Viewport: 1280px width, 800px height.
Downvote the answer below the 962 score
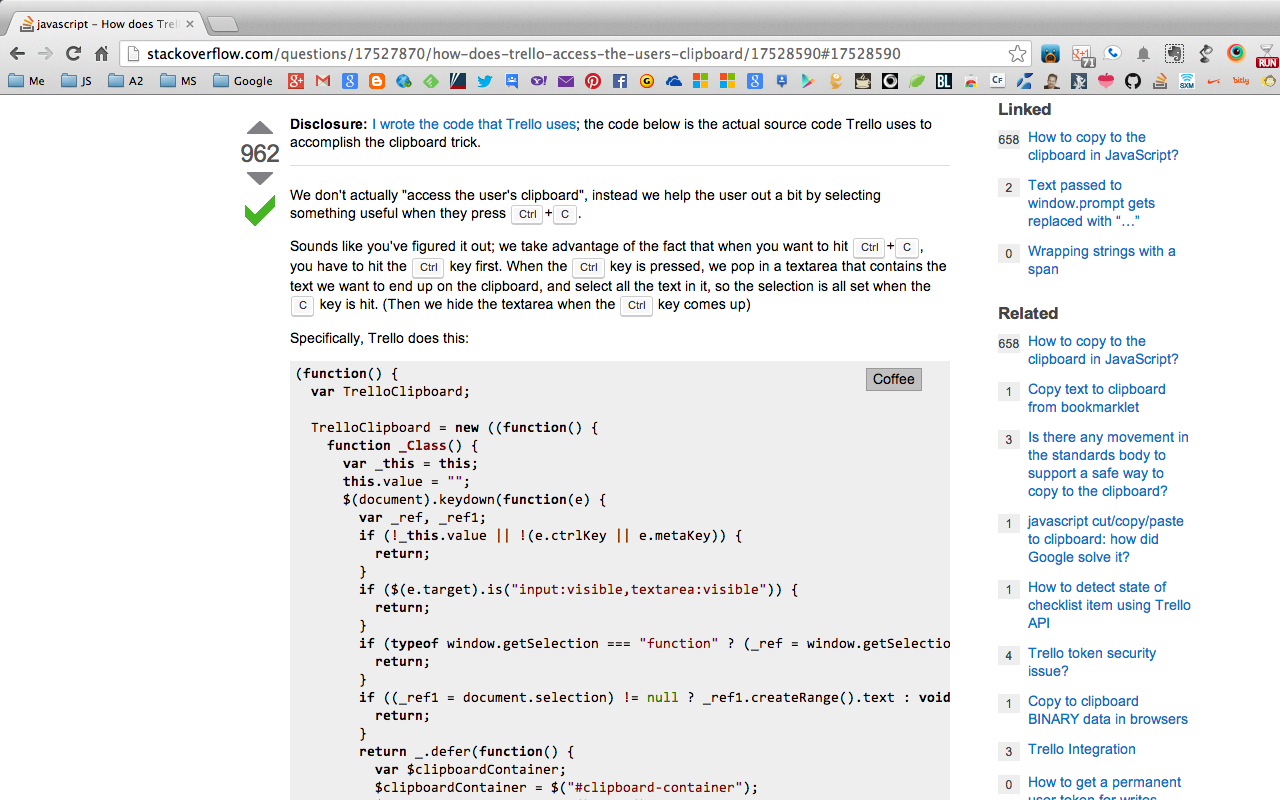[259, 178]
